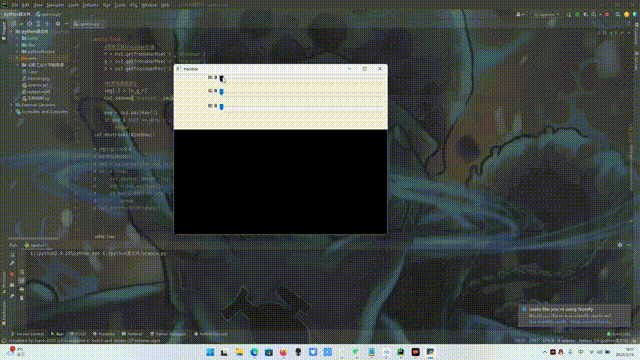Image resolution: width=640 pixels, height=360 pixels.
Task: Open the TODO tool tab
Action: (79, 334)
